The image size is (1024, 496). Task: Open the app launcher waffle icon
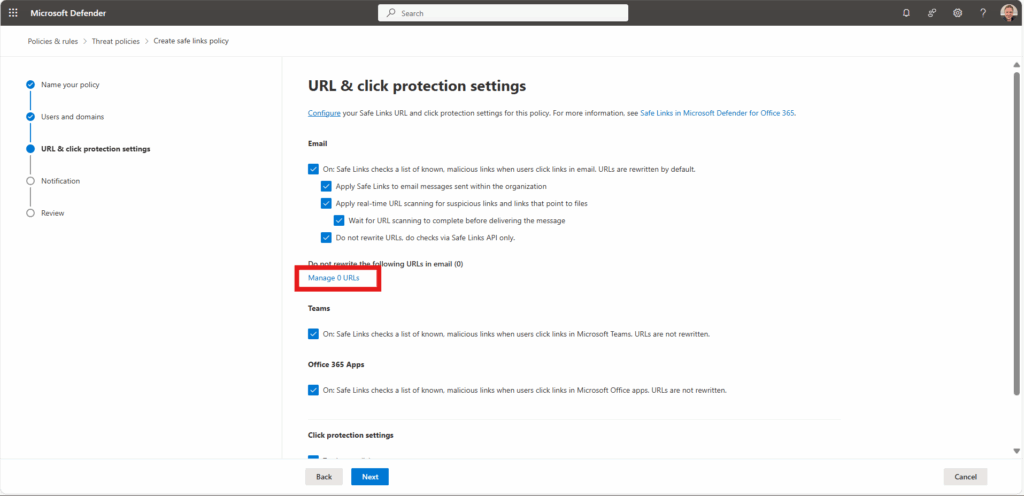pyautogui.click(x=13, y=13)
